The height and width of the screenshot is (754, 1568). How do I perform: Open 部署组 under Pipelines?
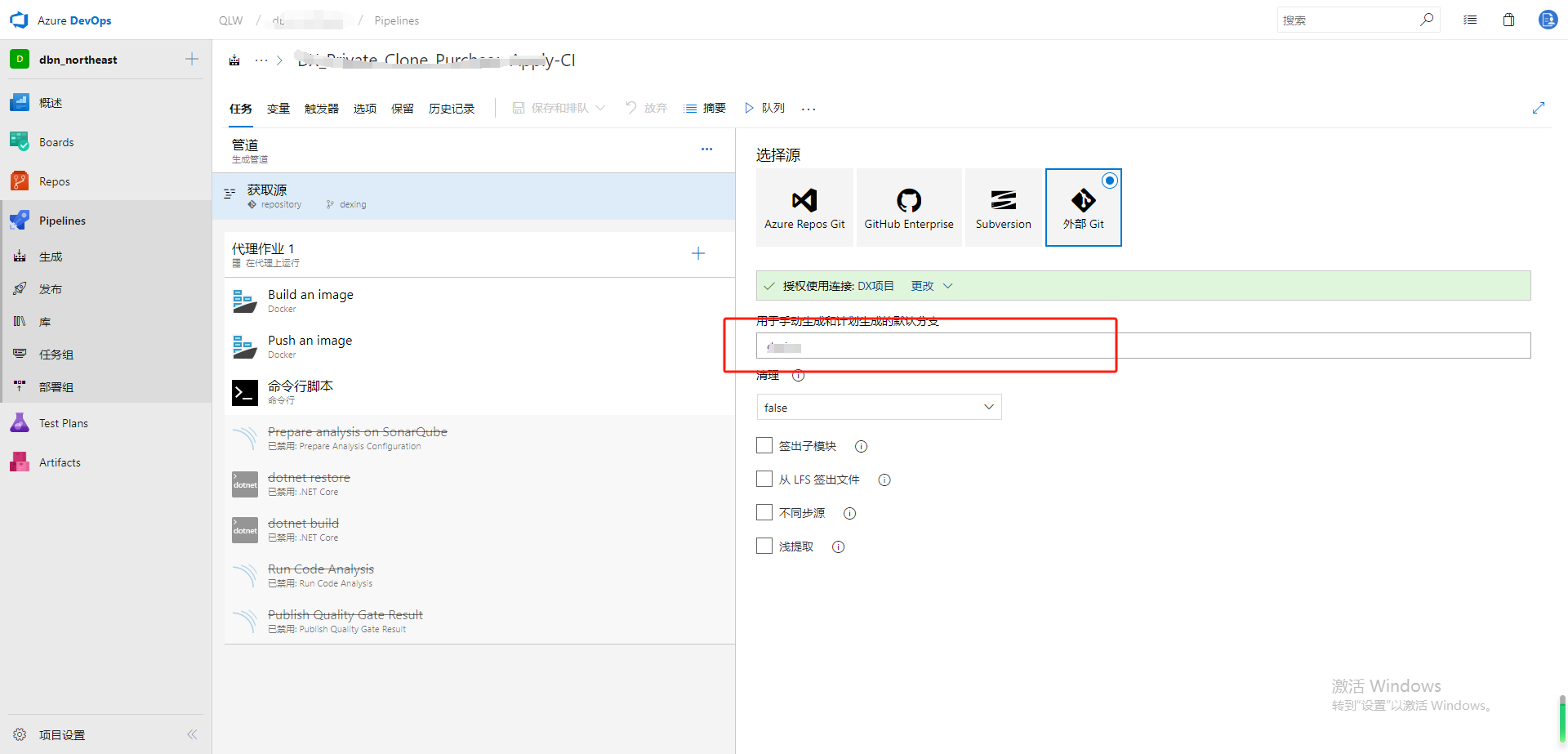pyautogui.click(x=56, y=387)
